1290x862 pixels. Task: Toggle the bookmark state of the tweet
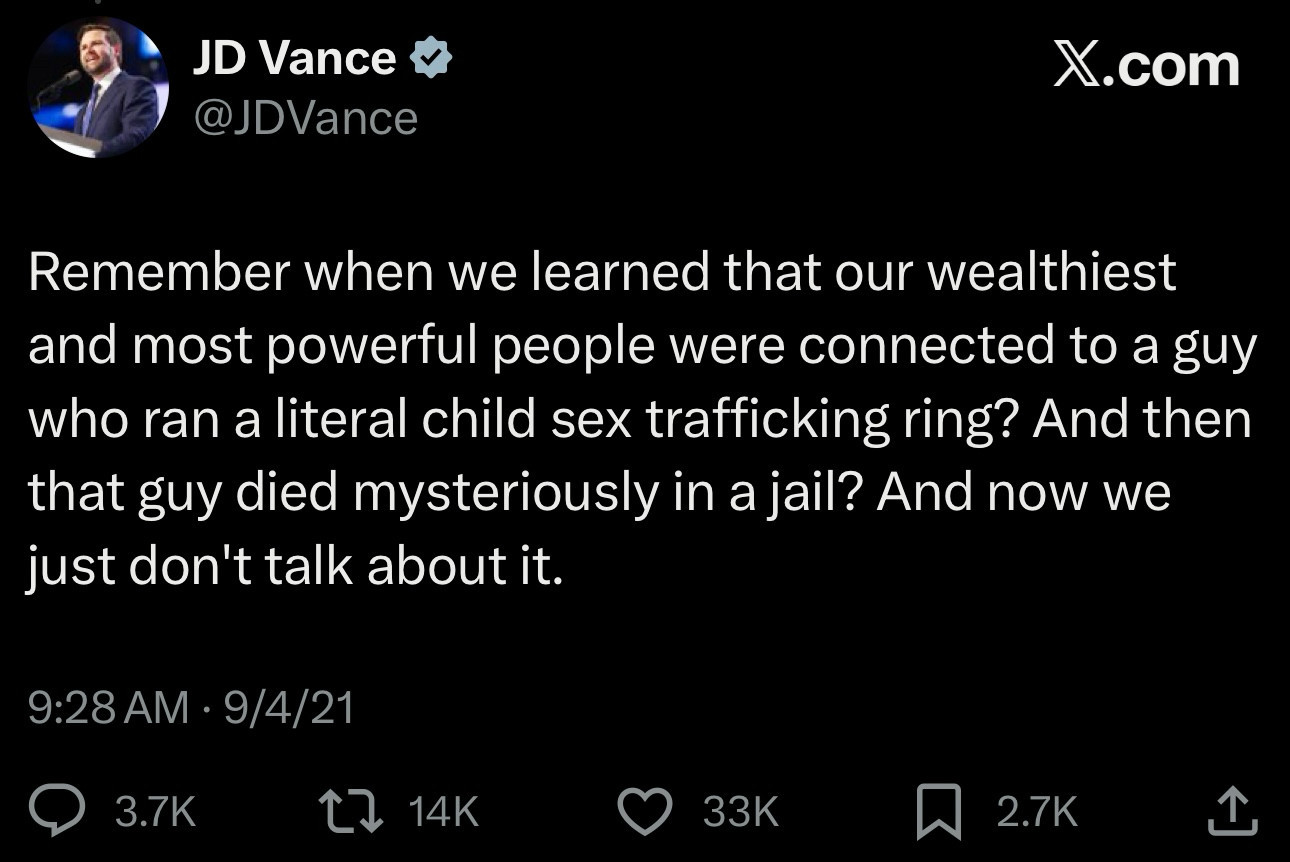936,812
